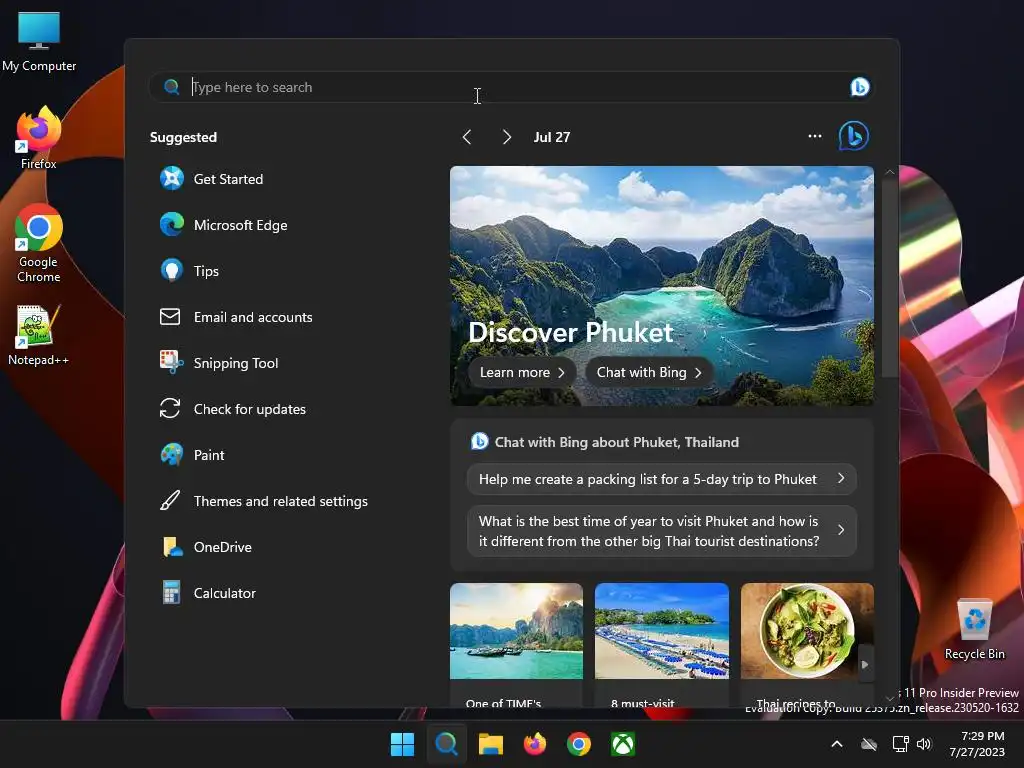Click the Suggested heading text

[x=184, y=137]
